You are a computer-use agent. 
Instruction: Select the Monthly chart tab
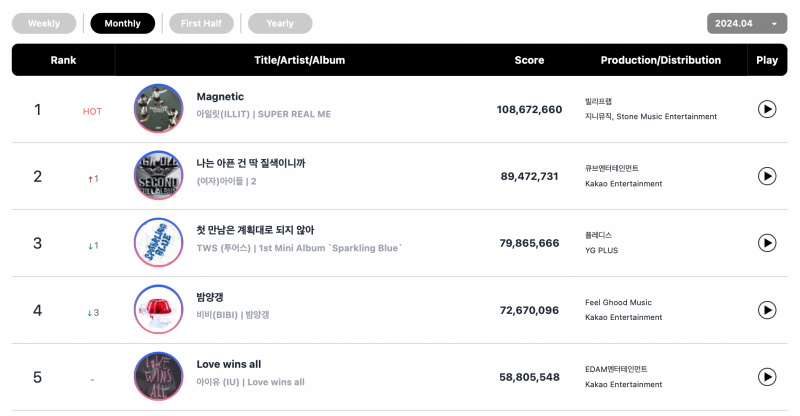[122, 23]
